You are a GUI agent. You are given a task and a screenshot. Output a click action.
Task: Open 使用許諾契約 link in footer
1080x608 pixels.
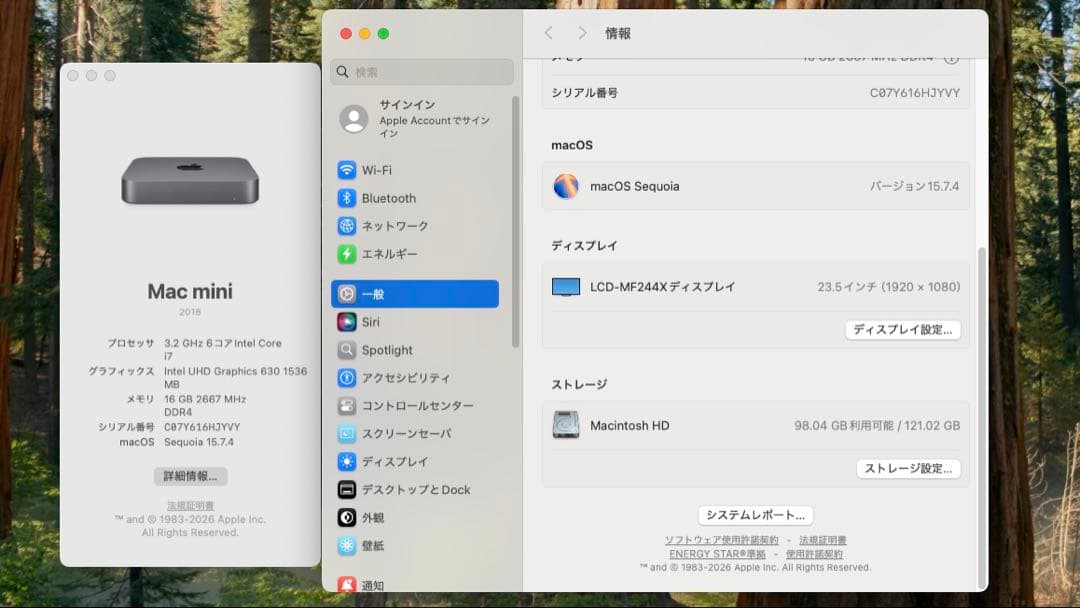click(814, 554)
